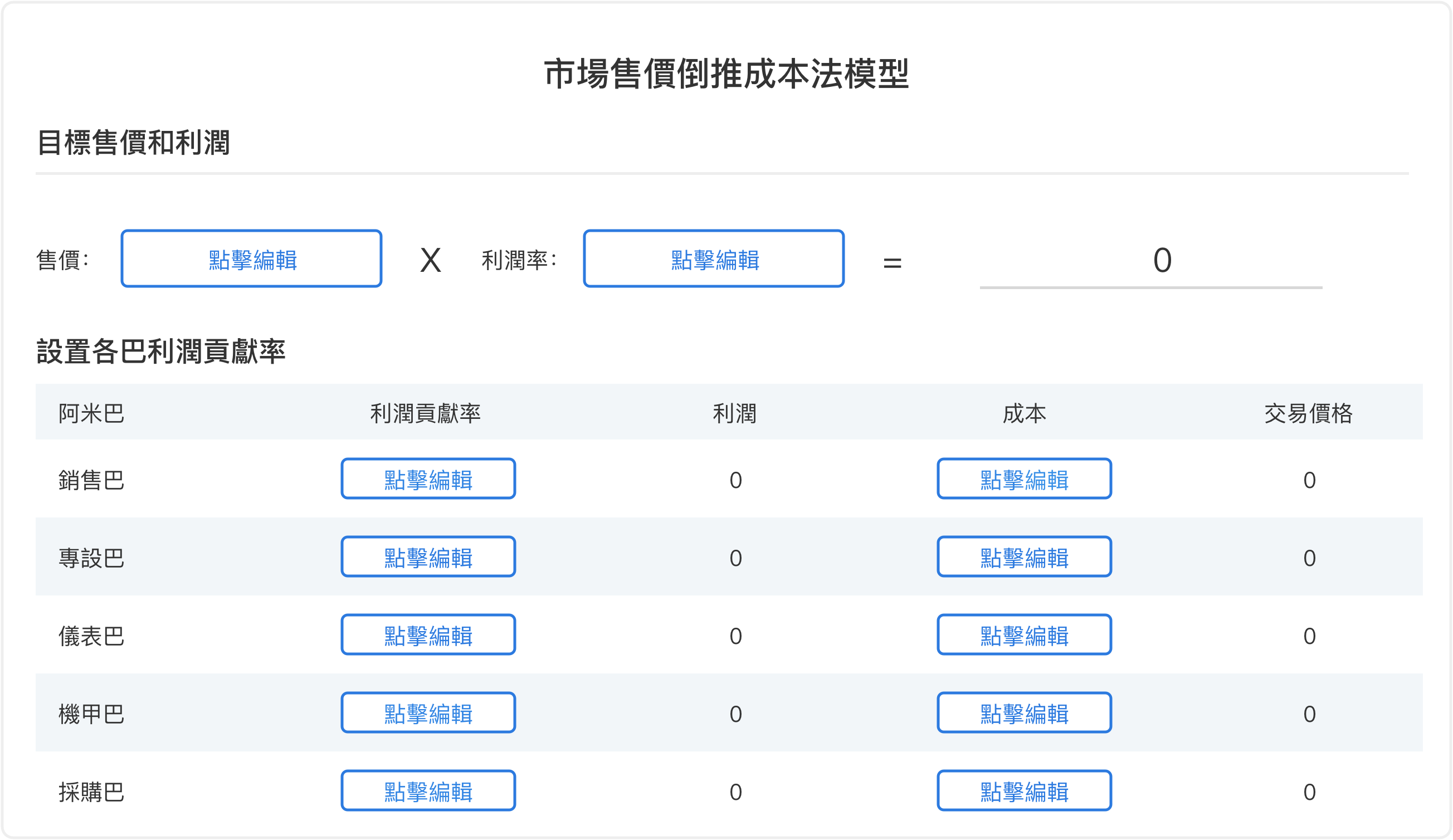Click the 利潤貢獻率 column header
The height and width of the screenshot is (840, 1453).
coord(426,413)
